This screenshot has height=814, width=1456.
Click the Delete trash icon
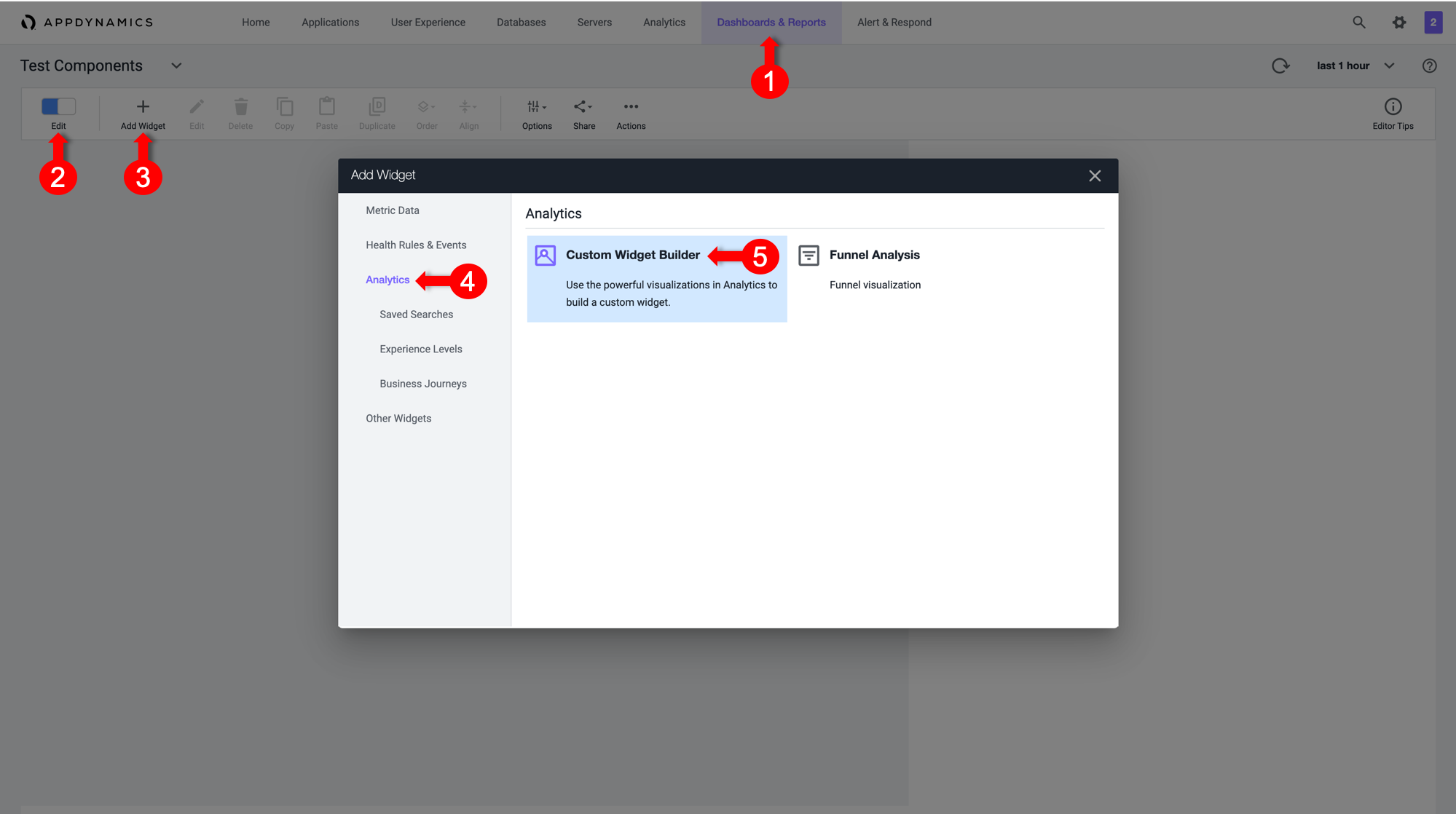point(240,107)
